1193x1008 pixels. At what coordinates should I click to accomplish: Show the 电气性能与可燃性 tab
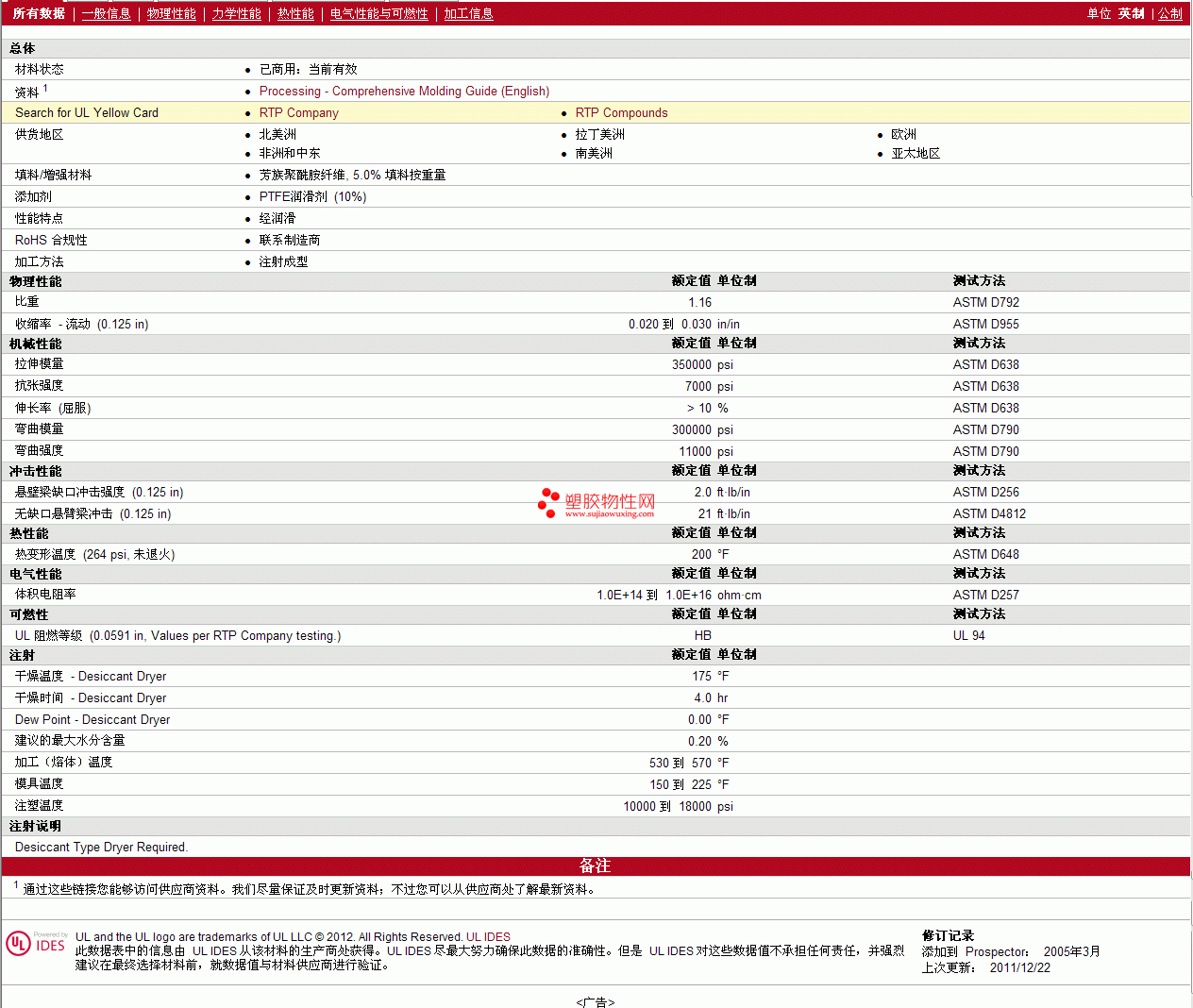(378, 13)
